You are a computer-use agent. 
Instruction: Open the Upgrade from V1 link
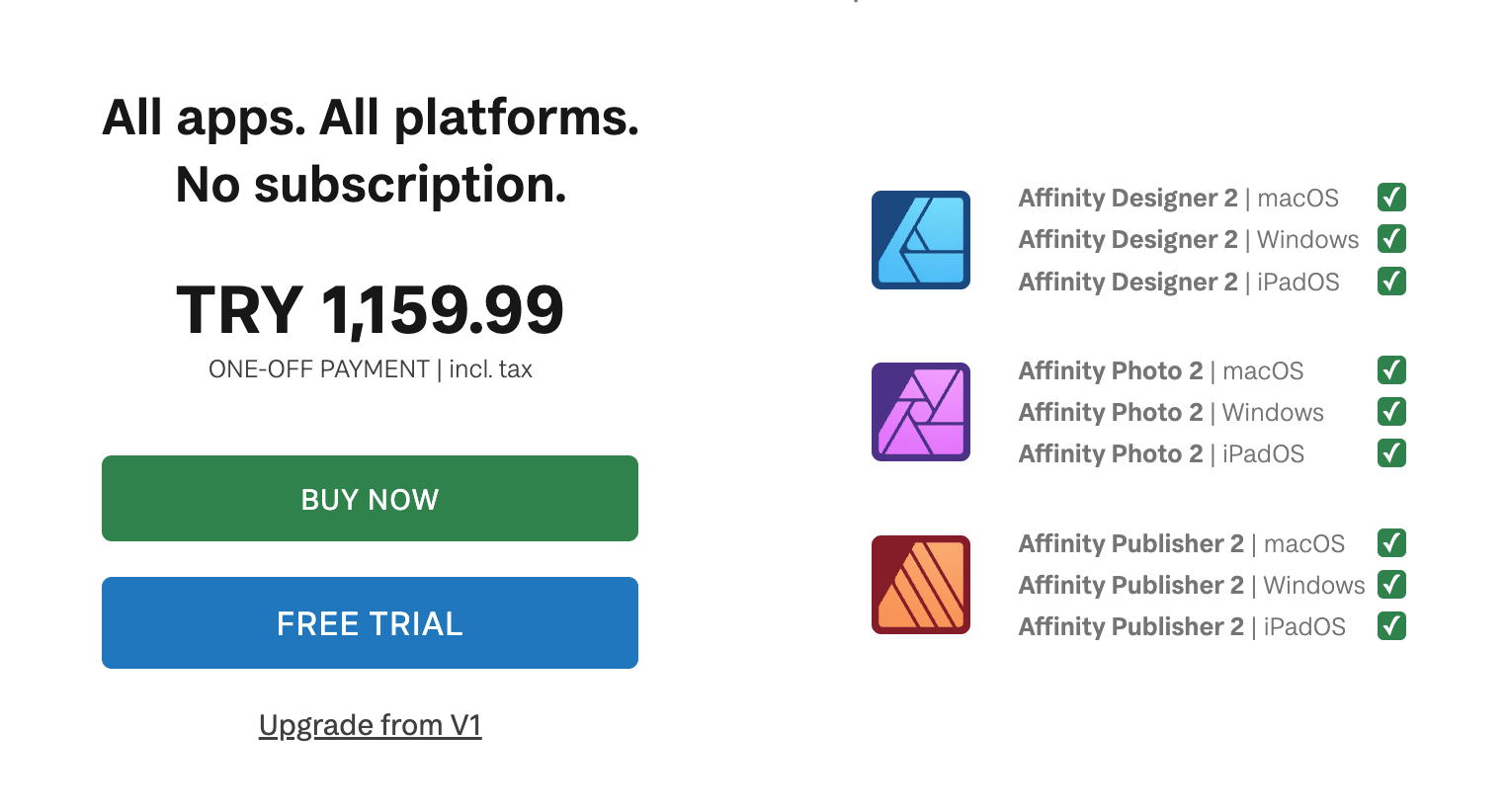pyautogui.click(x=370, y=724)
